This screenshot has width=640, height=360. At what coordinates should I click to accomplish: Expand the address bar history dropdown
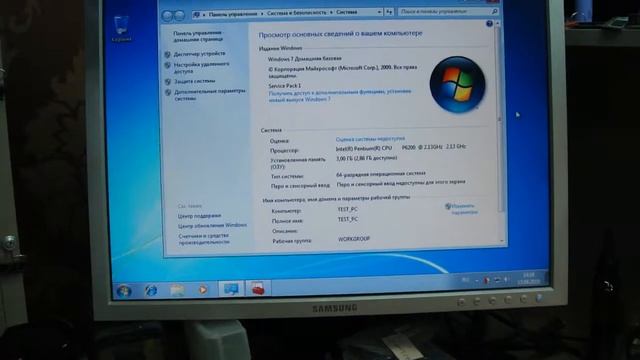tap(379, 12)
